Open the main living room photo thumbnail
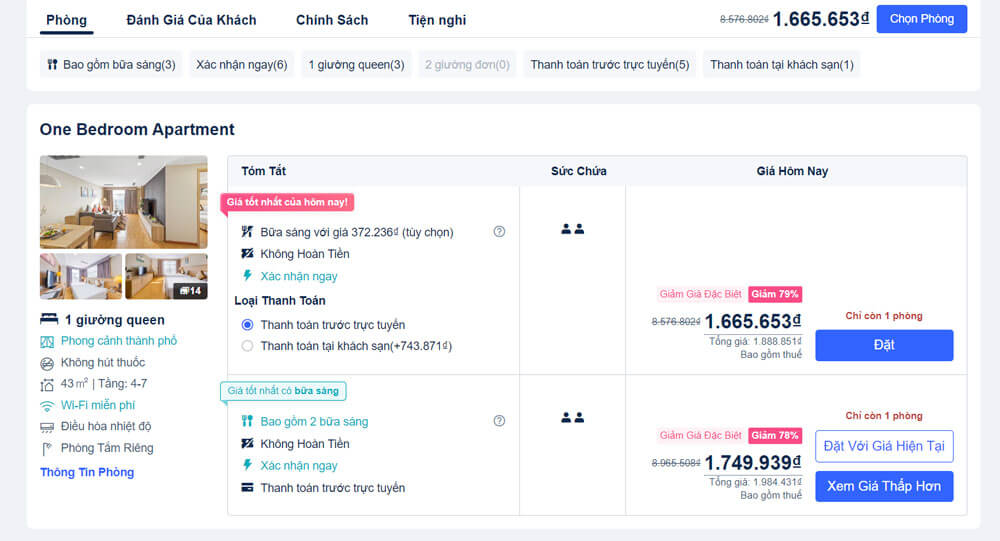The width and height of the screenshot is (1000, 541). pos(124,202)
